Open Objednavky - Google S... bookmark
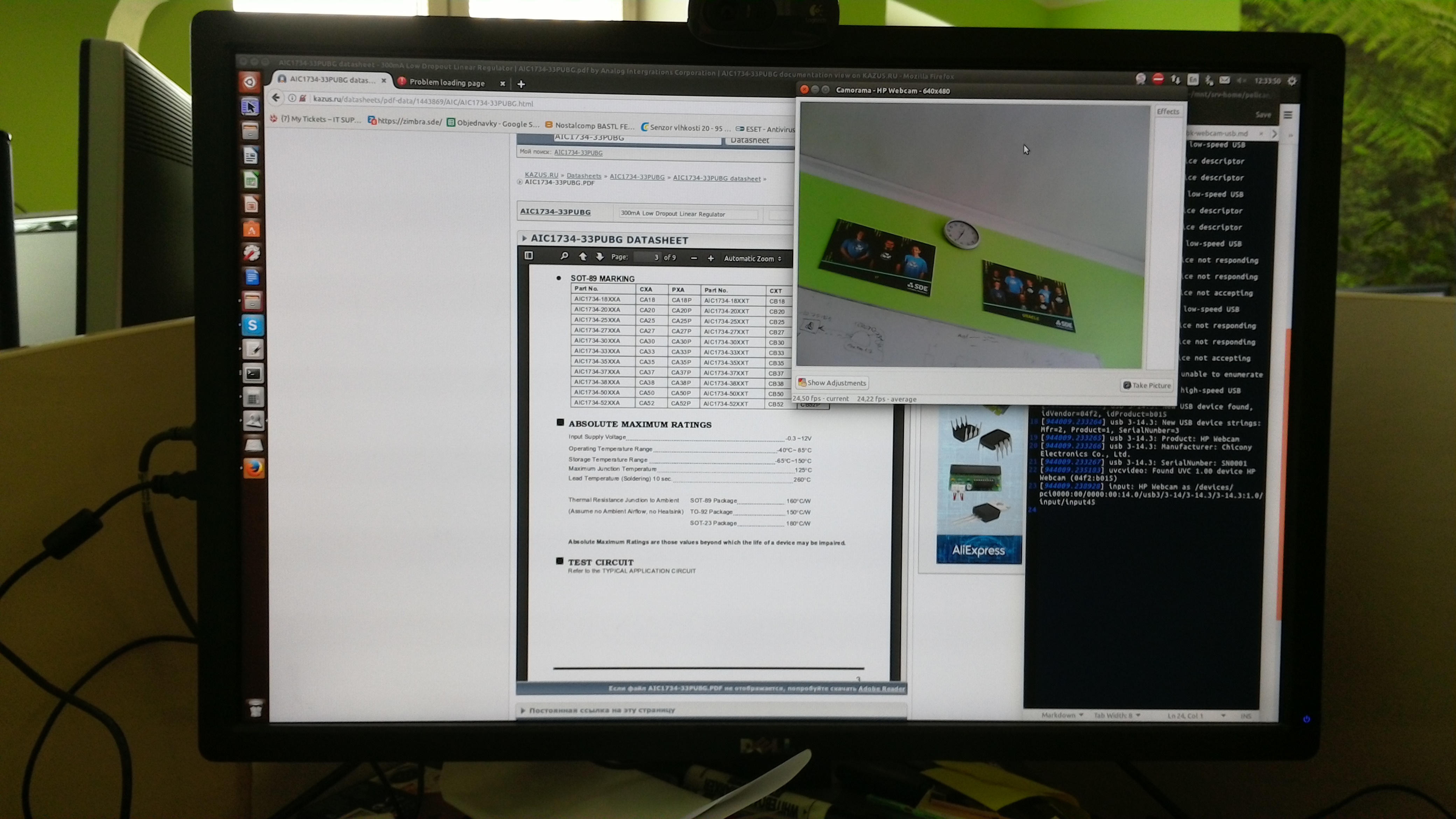 (493, 123)
